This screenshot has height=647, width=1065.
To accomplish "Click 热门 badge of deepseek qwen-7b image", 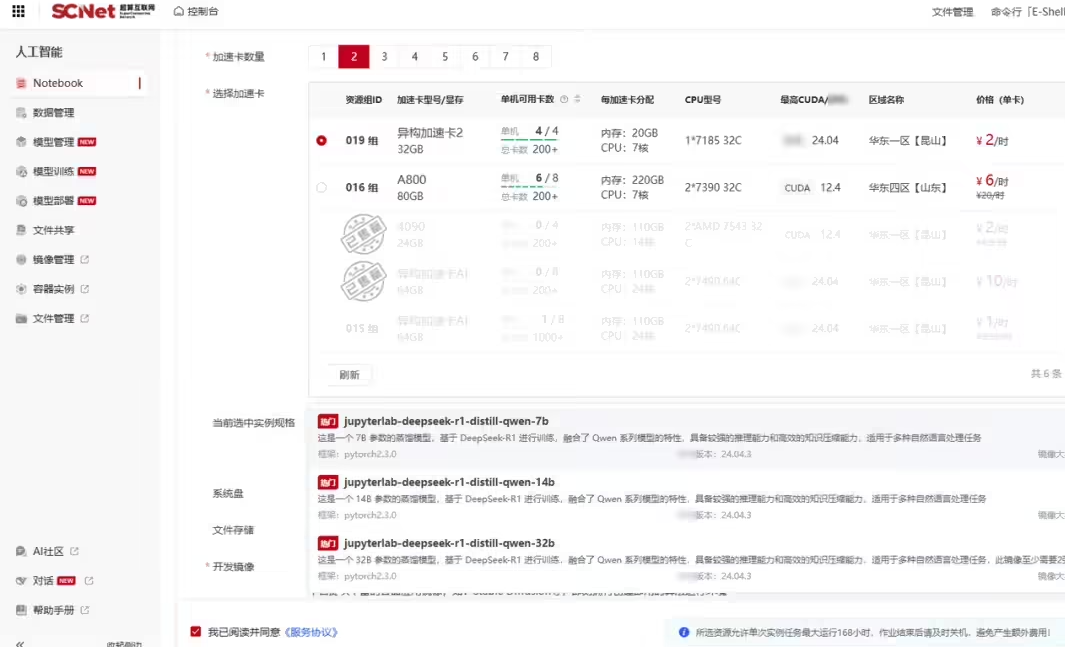I will pyautogui.click(x=328, y=422).
